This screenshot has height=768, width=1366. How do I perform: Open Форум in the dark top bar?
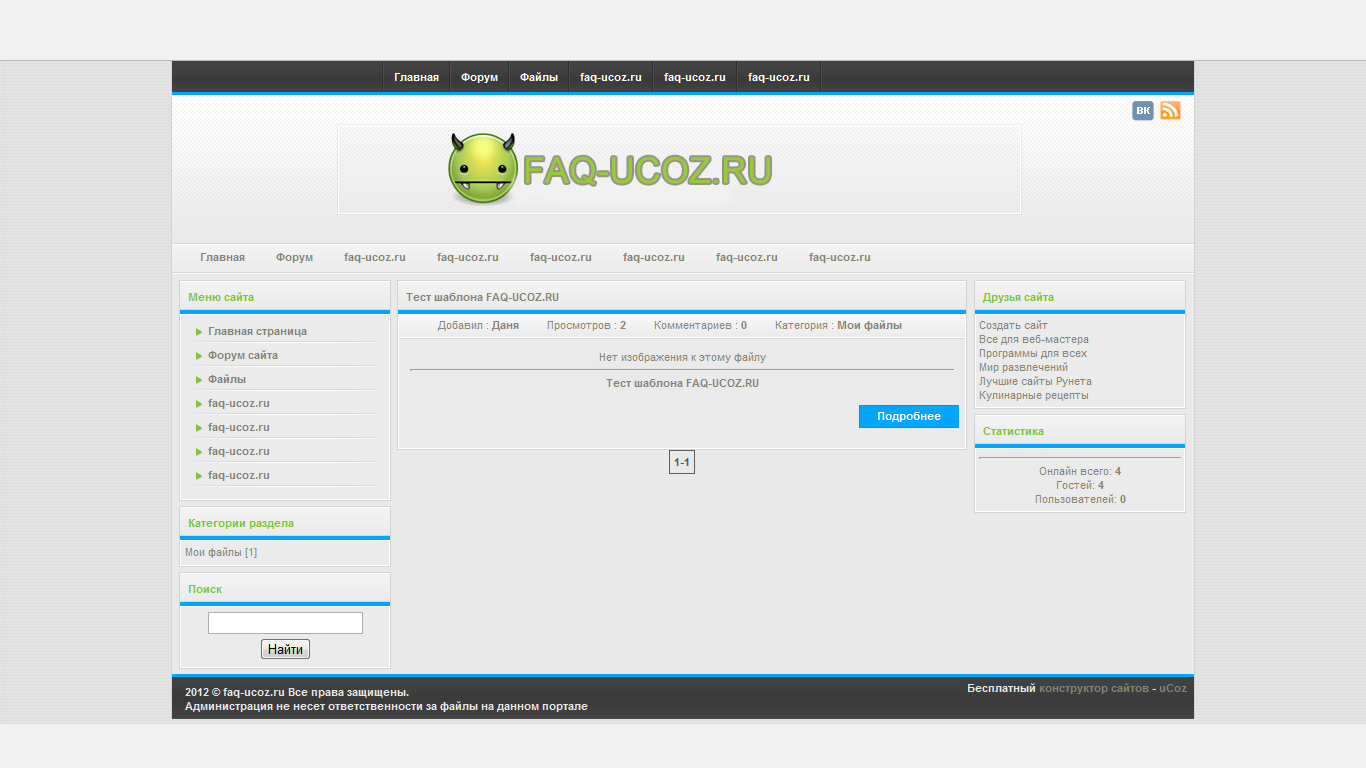[x=479, y=77]
